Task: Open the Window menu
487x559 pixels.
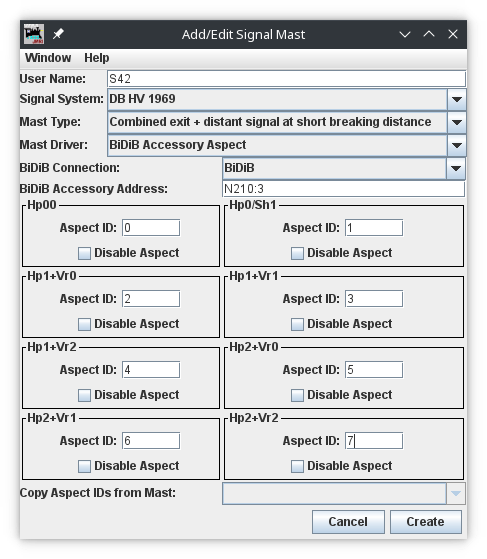Action: pyautogui.click(x=48, y=58)
